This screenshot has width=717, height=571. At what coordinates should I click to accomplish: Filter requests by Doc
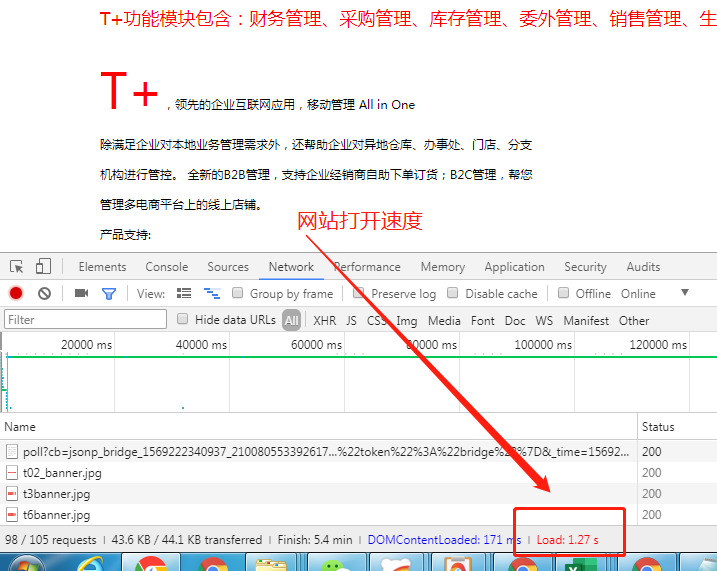pos(515,321)
